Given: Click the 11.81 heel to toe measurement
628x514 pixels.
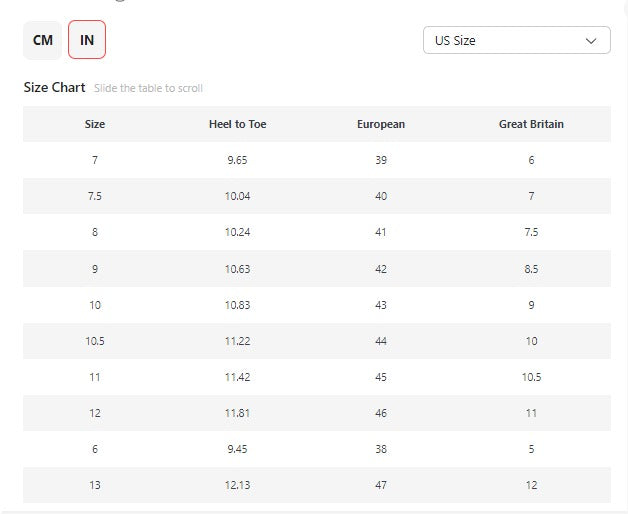Looking at the screenshot, I should tap(237, 412).
